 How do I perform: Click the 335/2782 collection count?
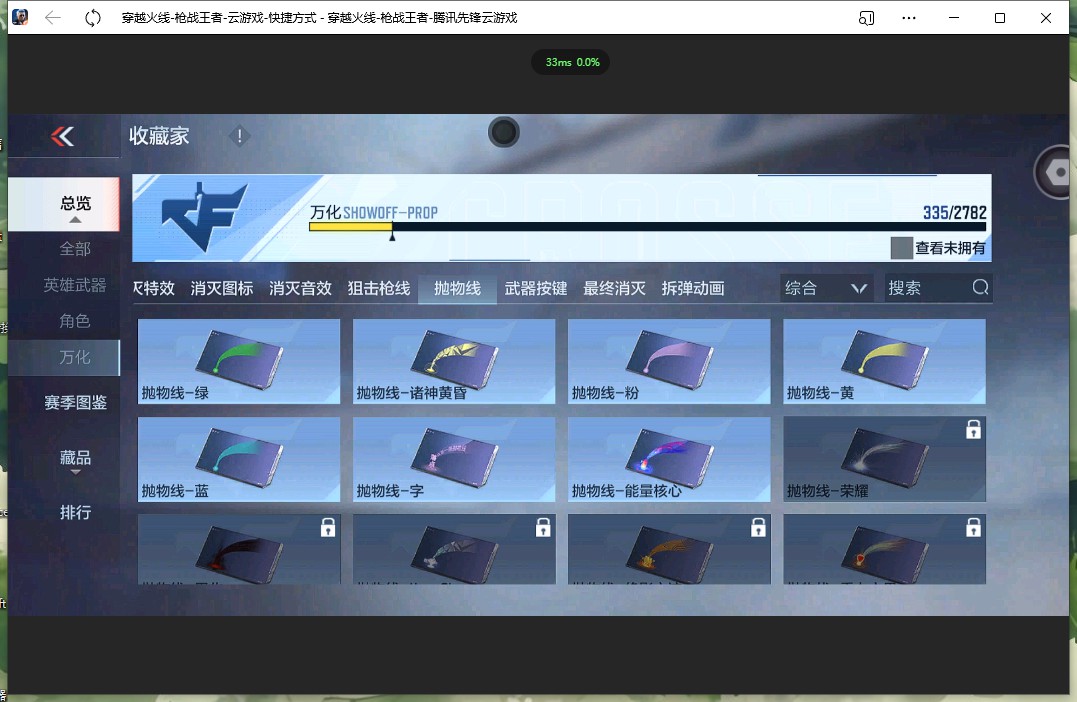pyautogui.click(x=955, y=212)
